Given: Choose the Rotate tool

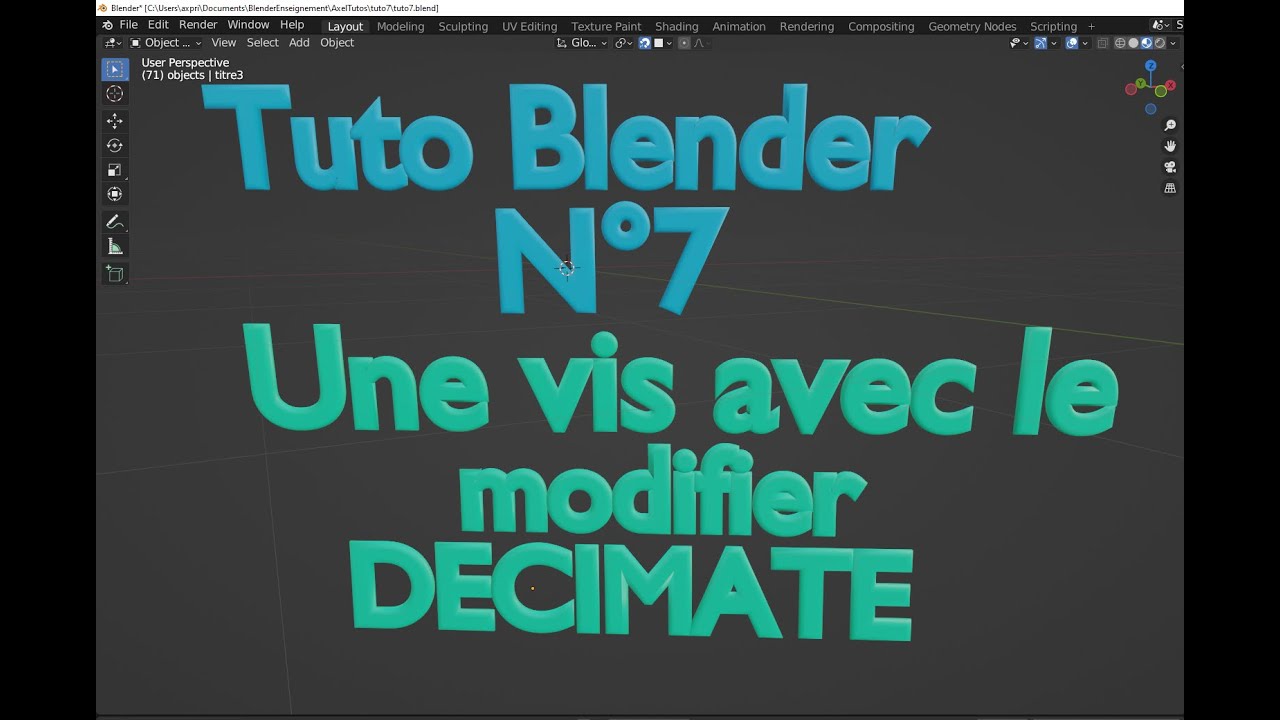Looking at the screenshot, I should (115, 146).
